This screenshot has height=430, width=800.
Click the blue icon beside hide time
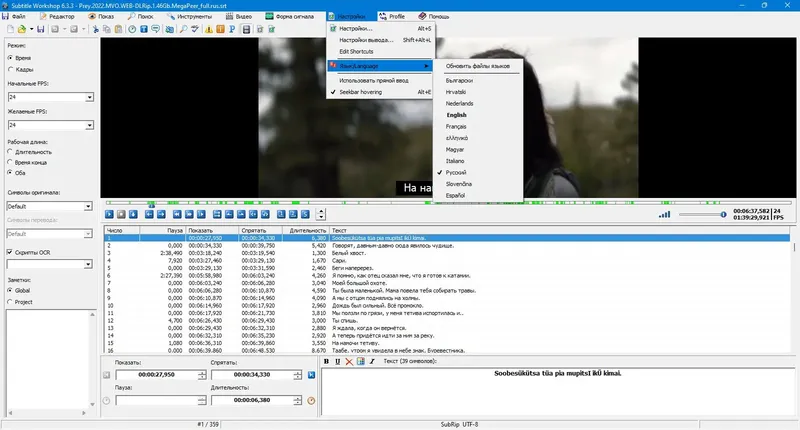point(311,375)
